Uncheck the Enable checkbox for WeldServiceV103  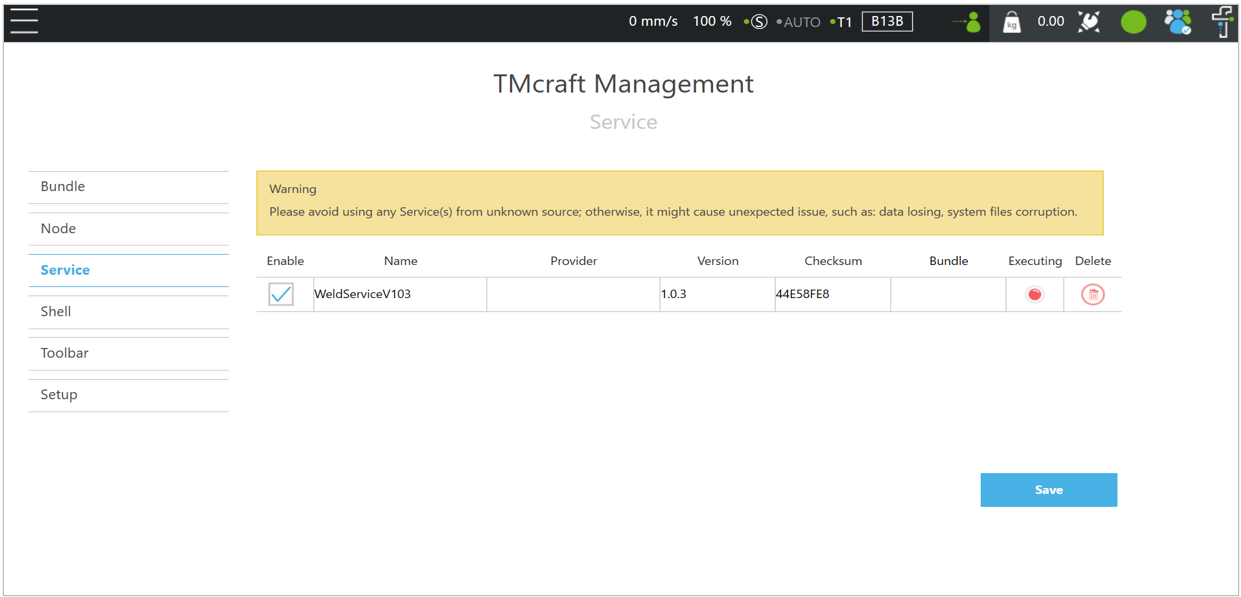[x=281, y=295]
